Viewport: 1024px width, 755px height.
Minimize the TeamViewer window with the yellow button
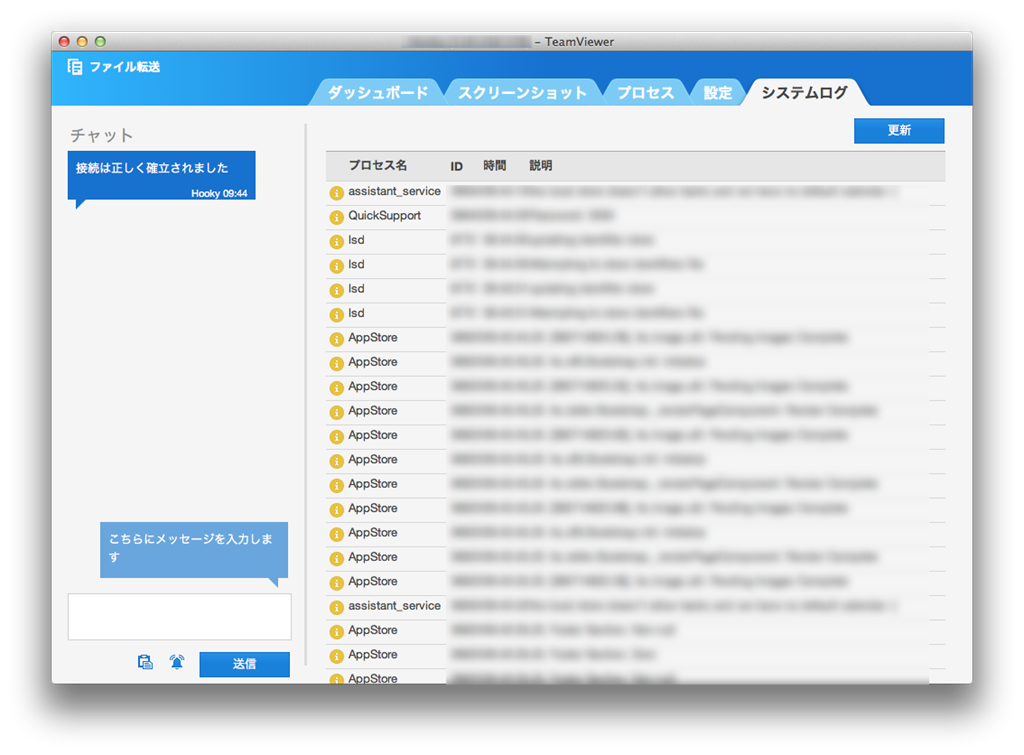coord(82,41)
